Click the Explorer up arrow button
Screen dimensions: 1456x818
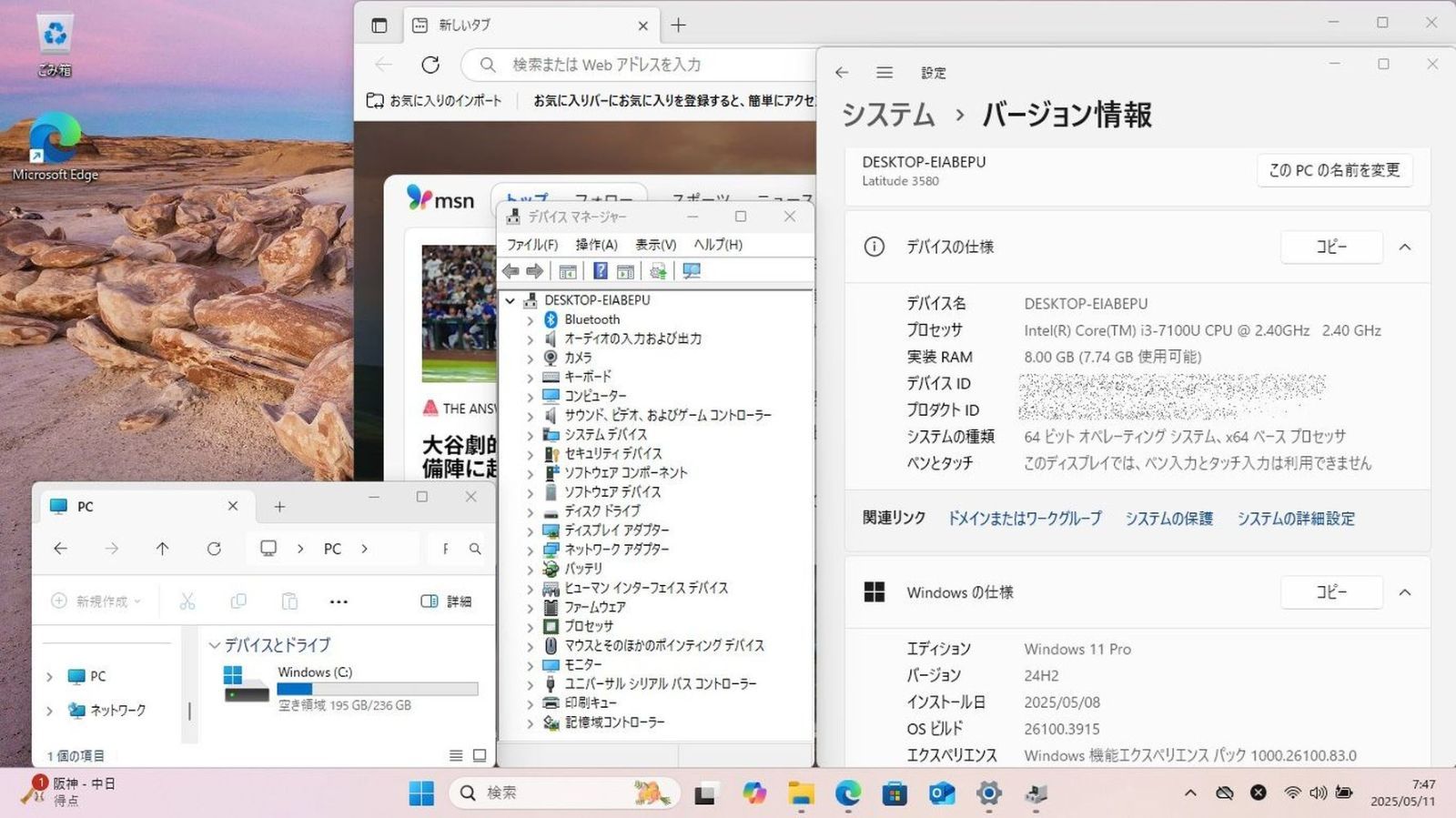162,549
